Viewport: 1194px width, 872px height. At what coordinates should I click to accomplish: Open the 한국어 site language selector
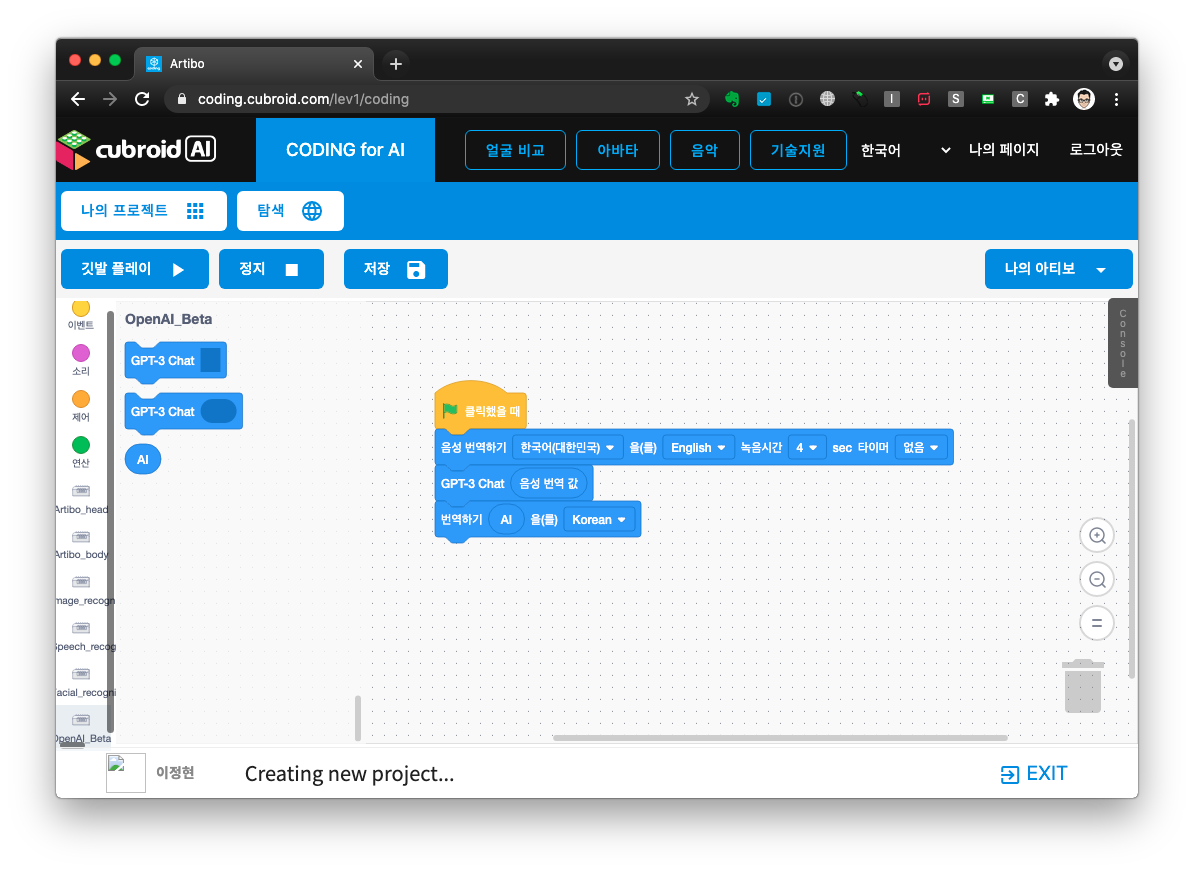click(x=905, y=150)
